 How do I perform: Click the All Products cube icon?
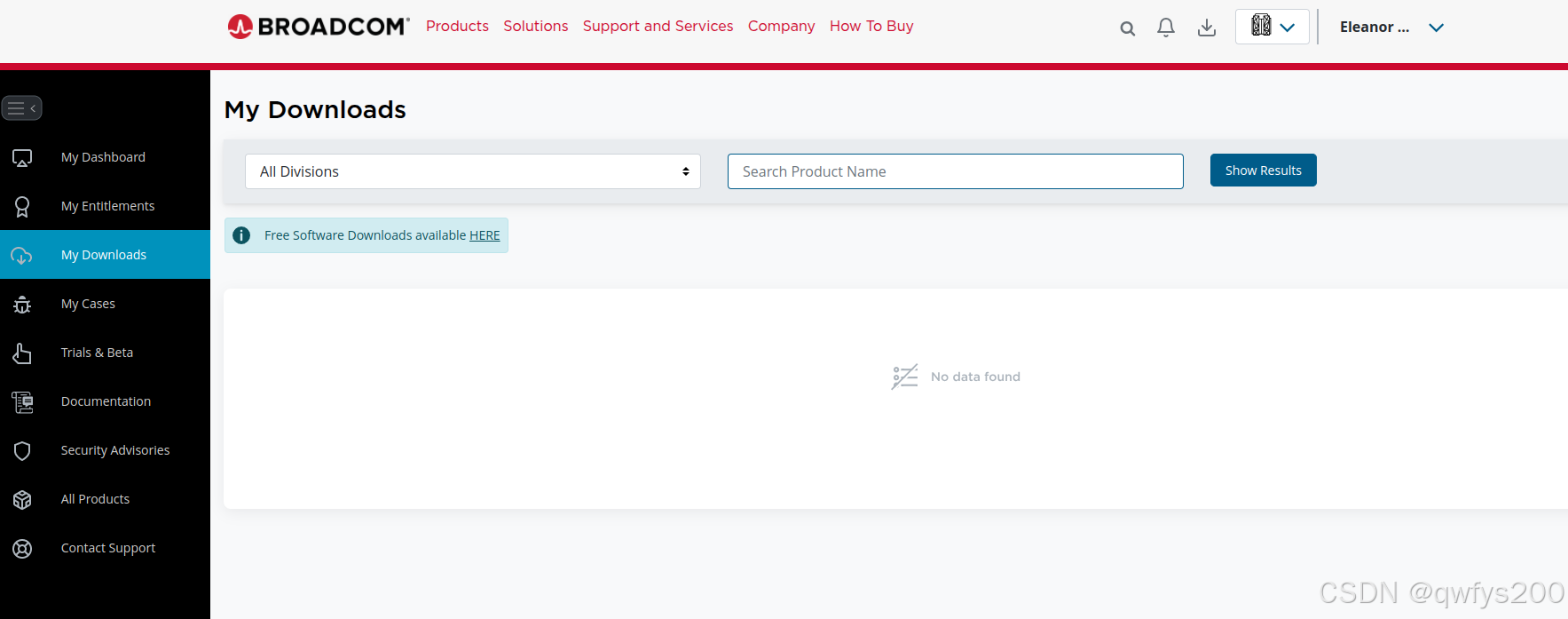[22, 500]
